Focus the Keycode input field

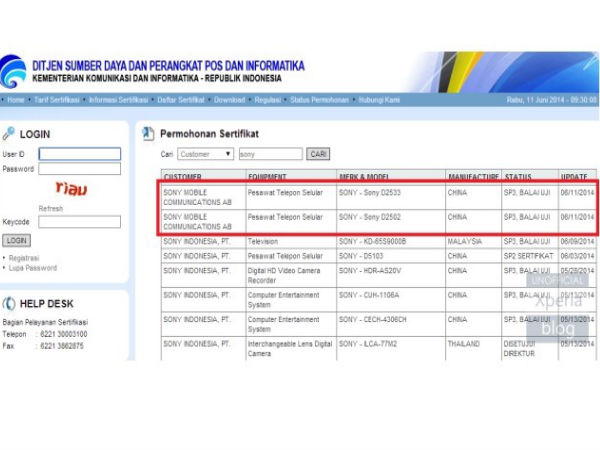coord(80,222)
